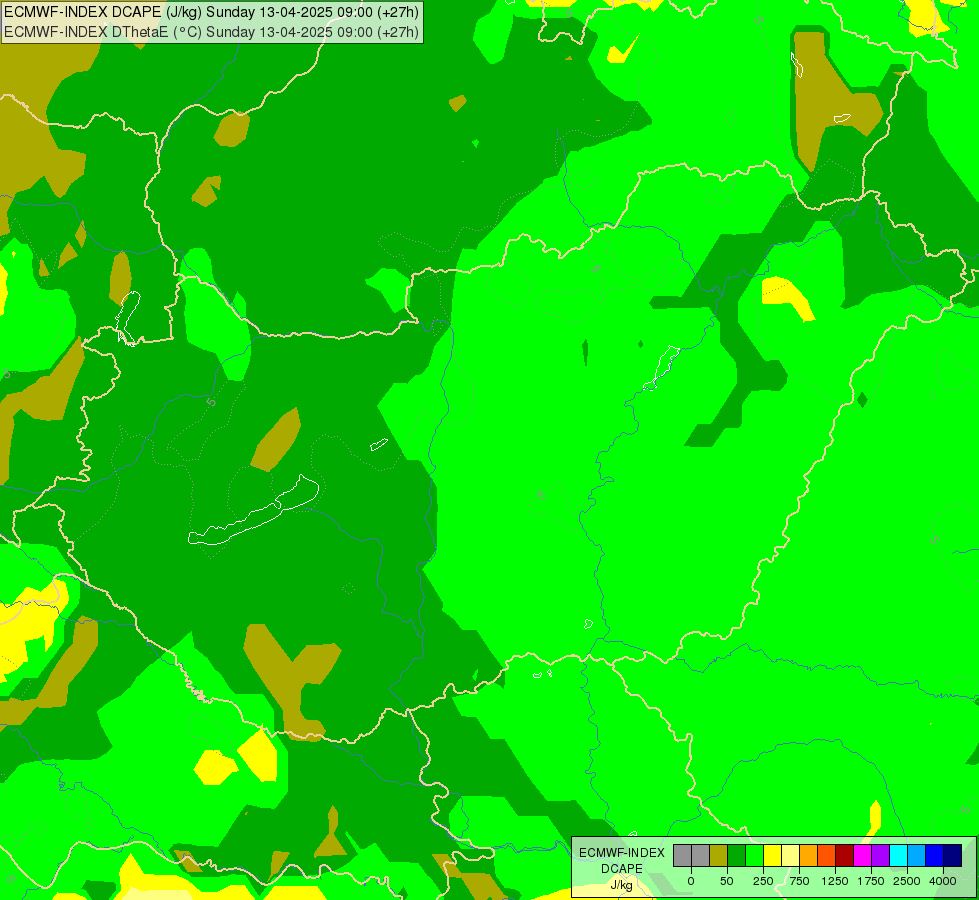
Task: Click the legend value 750
Action: click(799, 881)
